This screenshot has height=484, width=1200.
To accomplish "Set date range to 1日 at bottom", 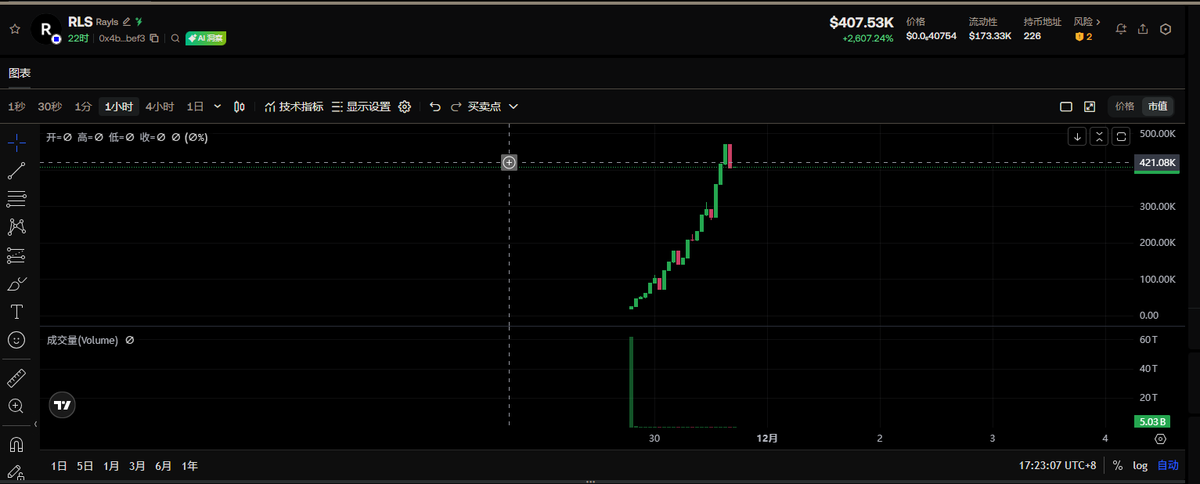I will point(60,466).
